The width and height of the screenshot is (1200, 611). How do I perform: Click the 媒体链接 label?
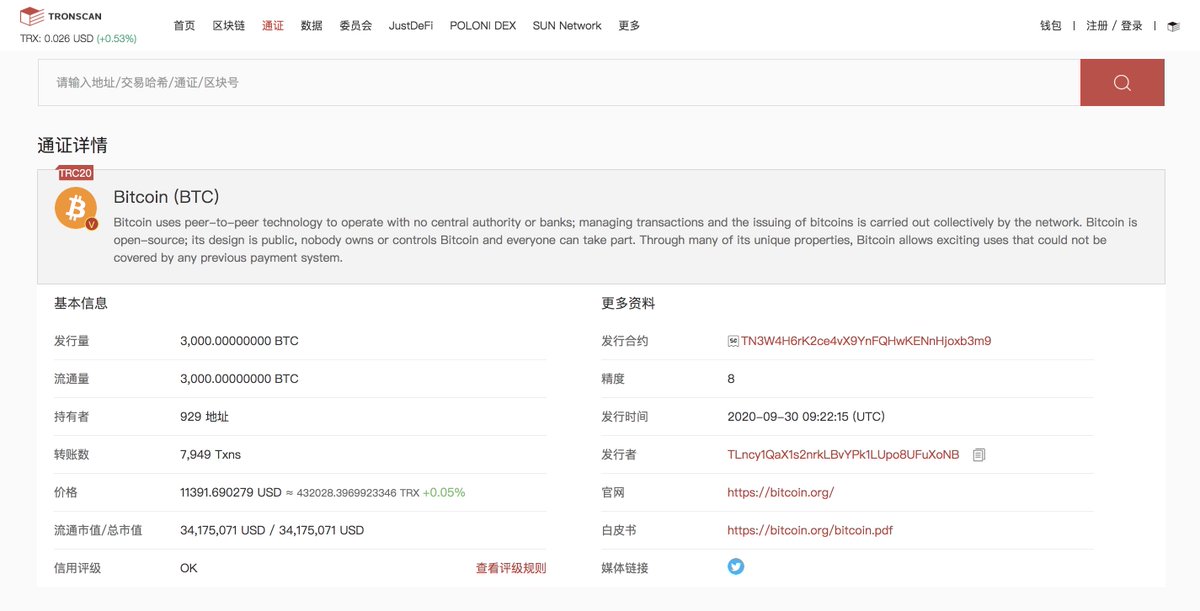click(x=625, y=569)
